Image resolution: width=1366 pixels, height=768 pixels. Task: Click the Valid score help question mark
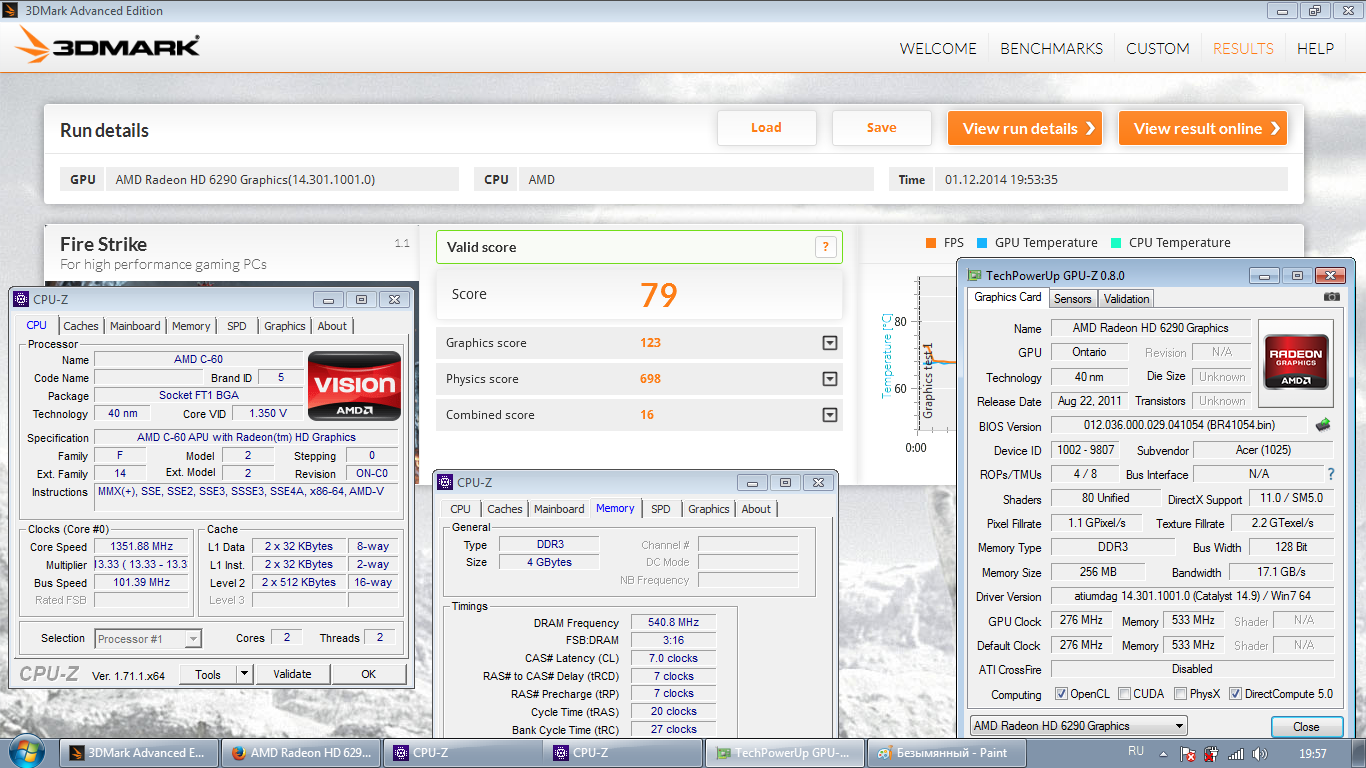tap(826, 247)
